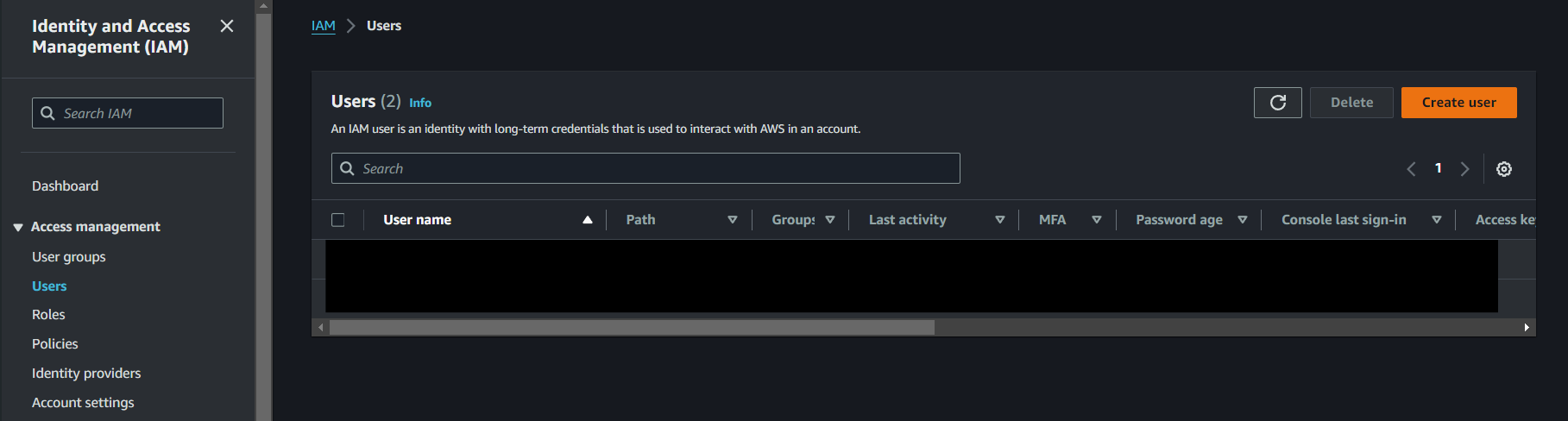1568x421 pixels.
Task: Go to next page arrow
Action: coord(1464,169)
